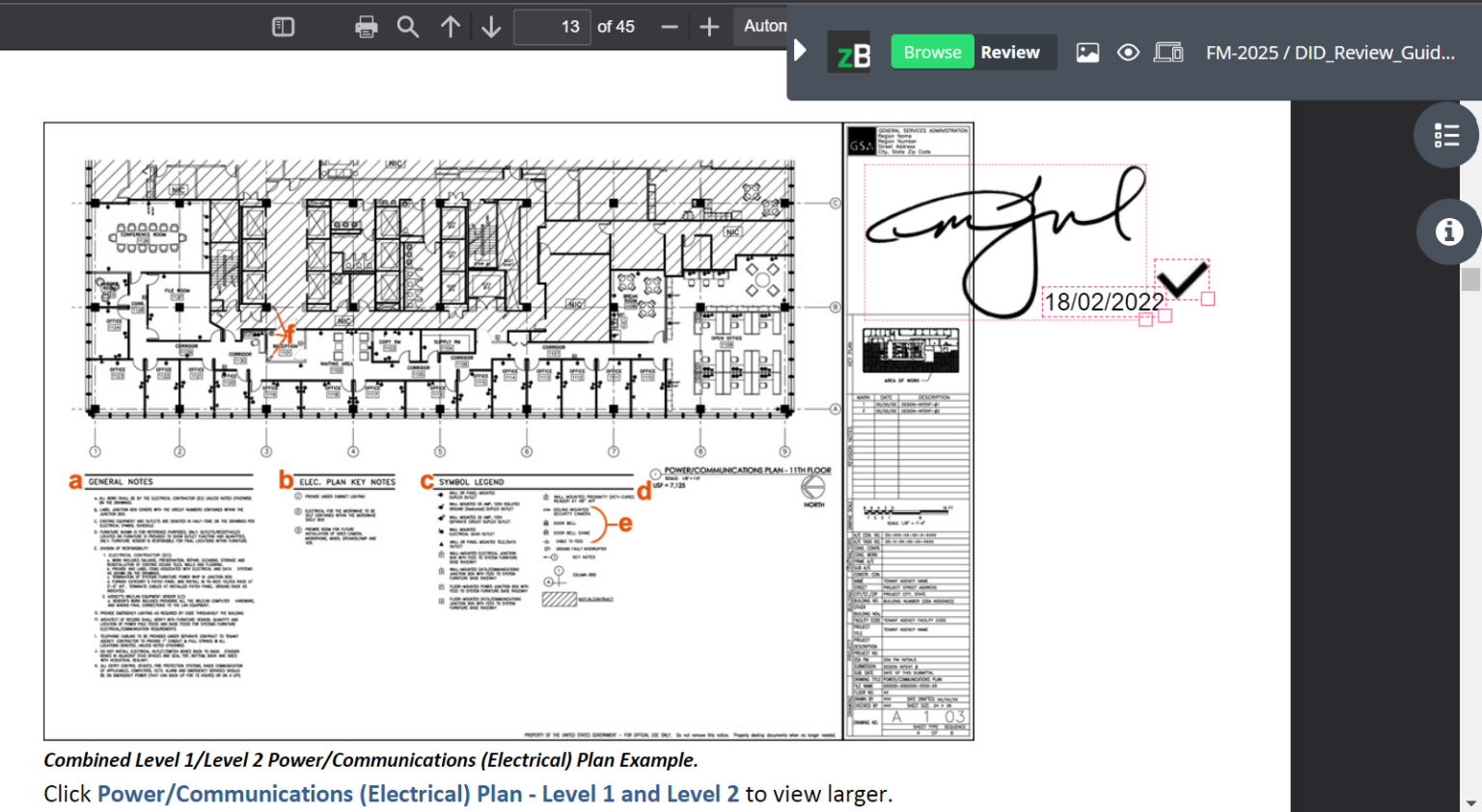Image resolution: width=1482 pixels, height=812 pixels.
Task: Select the responsive device preview icon
Action: [x=1168, y=52]
